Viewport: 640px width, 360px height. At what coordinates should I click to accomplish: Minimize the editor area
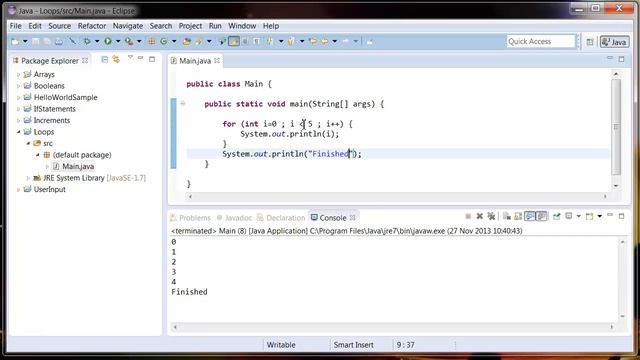pos(610,59)
